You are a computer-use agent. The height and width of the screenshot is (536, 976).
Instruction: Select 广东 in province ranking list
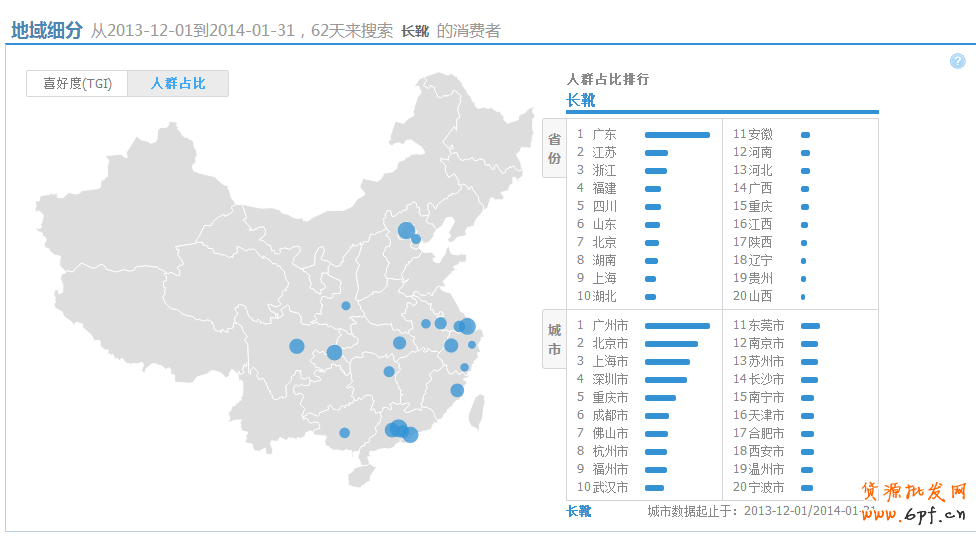pyautogui.click(x=604, y=134)
